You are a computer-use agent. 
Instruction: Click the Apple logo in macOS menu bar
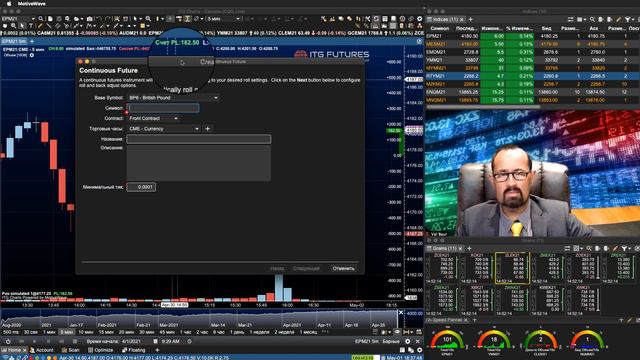9,4
